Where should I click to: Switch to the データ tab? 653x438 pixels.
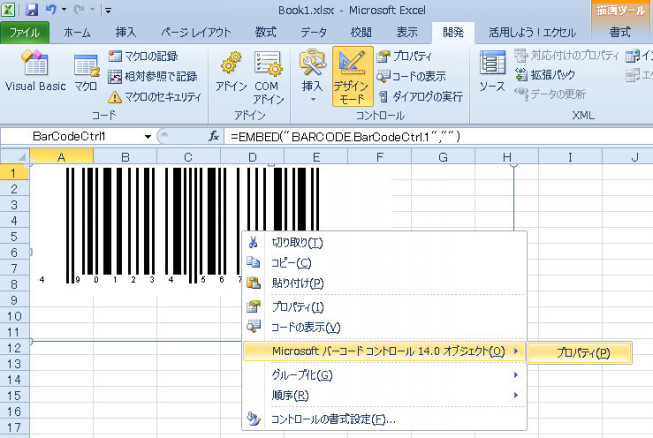coord(314,32)
